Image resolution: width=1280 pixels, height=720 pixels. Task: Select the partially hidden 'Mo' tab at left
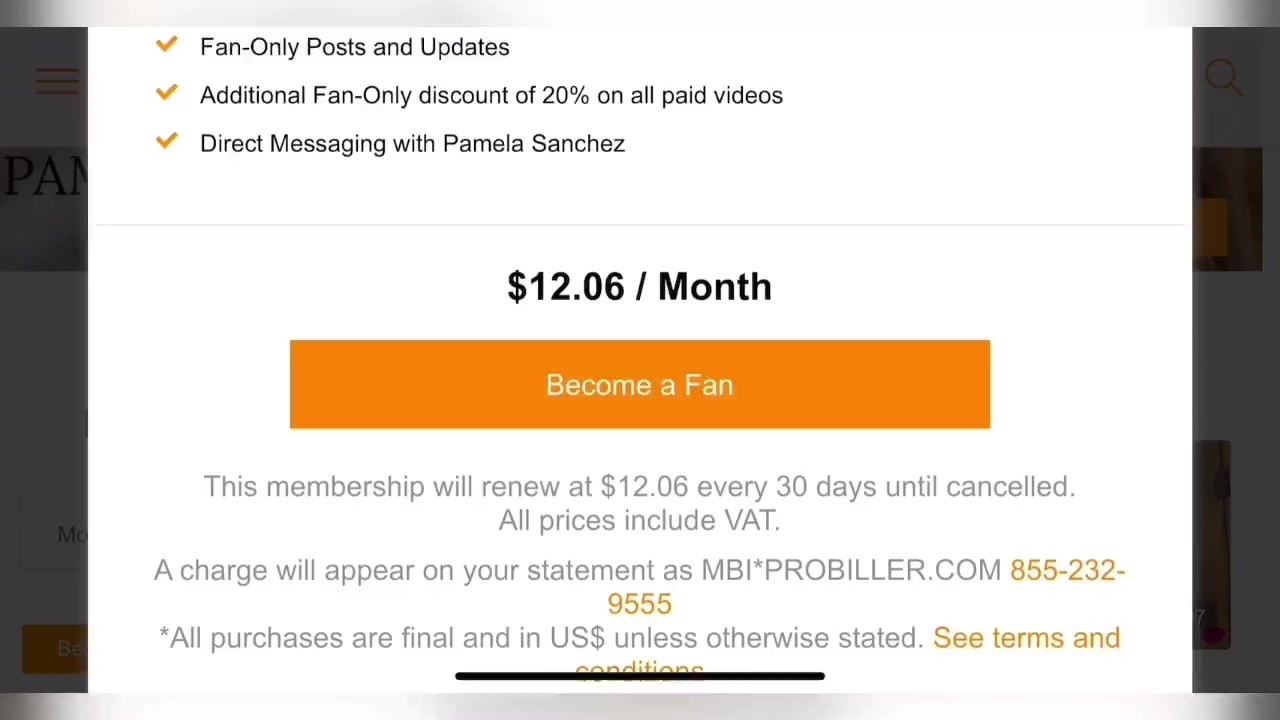[70, 534]
